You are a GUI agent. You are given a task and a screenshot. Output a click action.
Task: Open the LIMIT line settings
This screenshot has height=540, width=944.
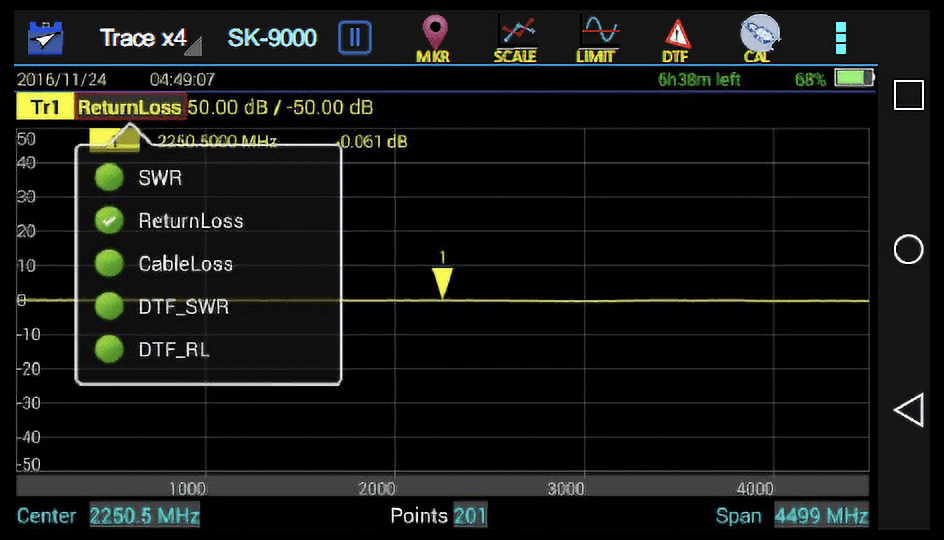596,40
